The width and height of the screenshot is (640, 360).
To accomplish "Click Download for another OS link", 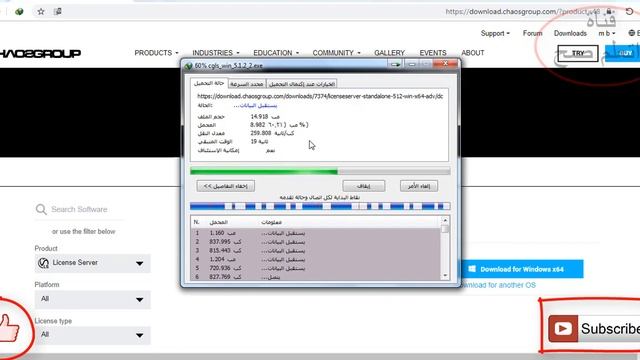I will coord(499,285).
